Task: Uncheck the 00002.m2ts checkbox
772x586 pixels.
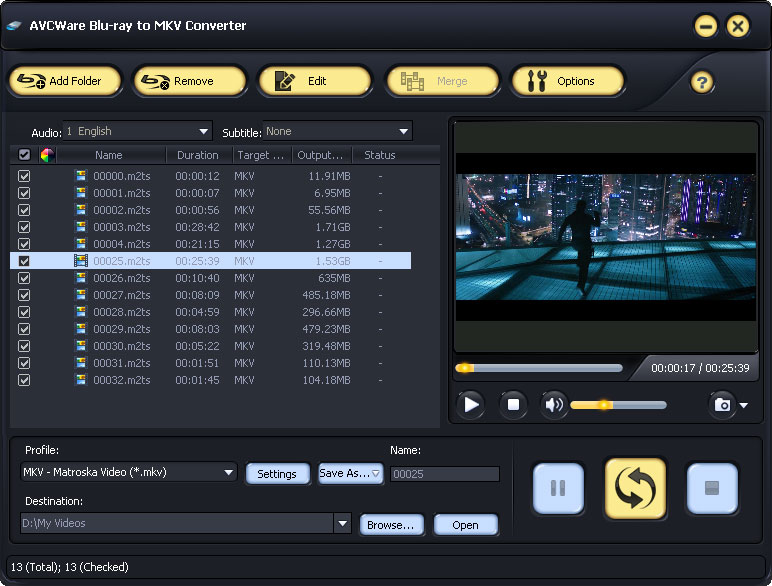Action: 24,210
